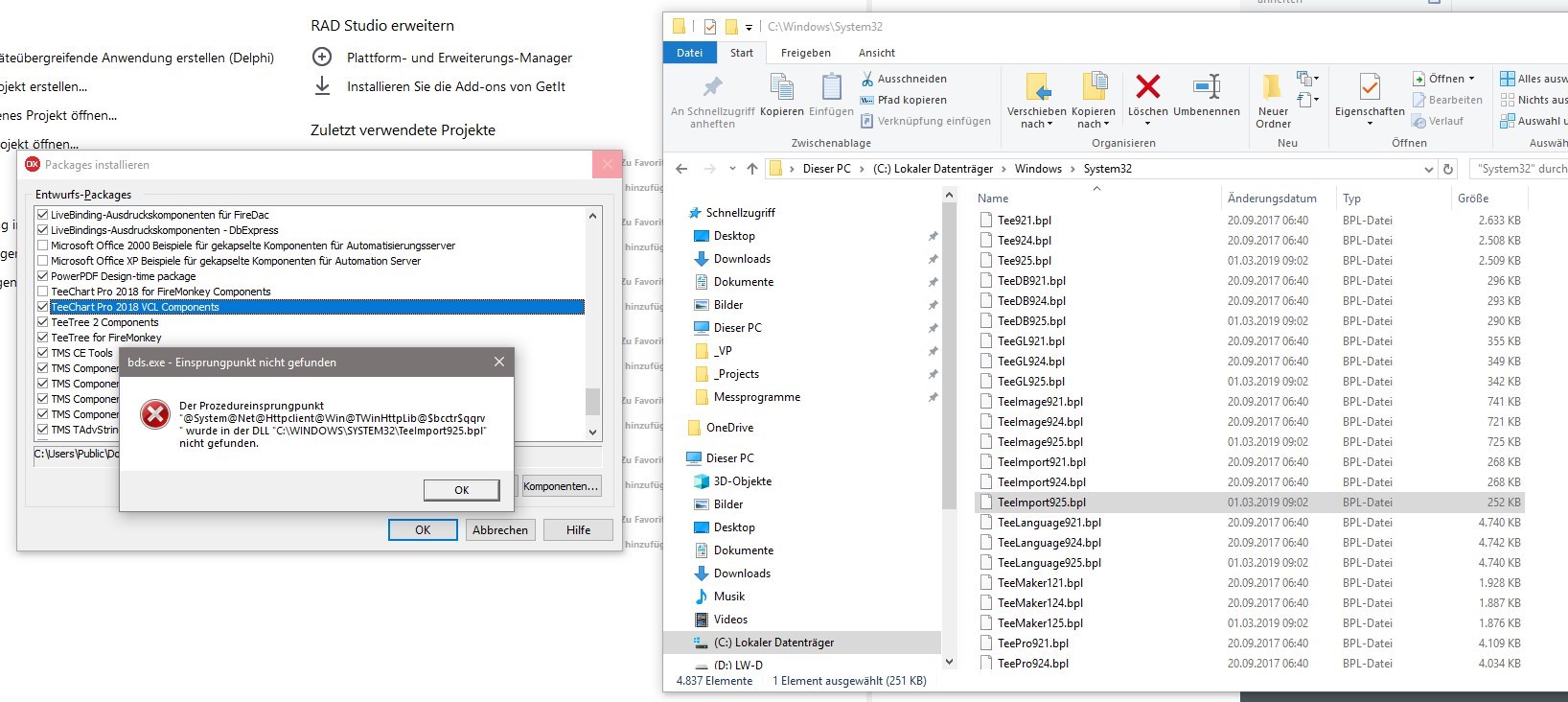The width and height of the screenshot is (1568, 702).
Task: Toggle TeeChart Pro 2018 VCL Components checkbox
Action: pyautogui.click(x=42, y=307)
